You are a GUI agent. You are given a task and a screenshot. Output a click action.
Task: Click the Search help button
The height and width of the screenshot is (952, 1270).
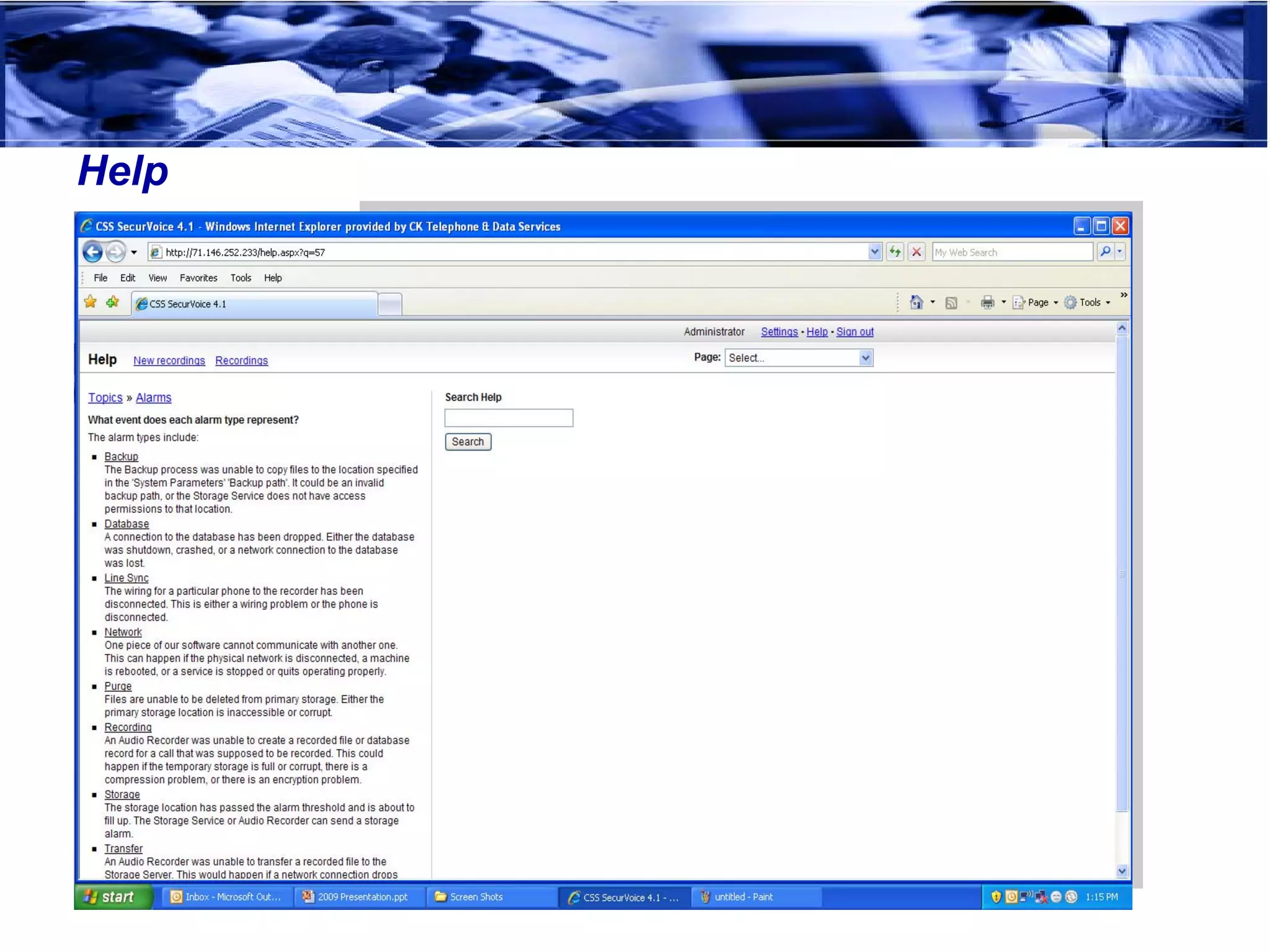[x=468, y=442]
